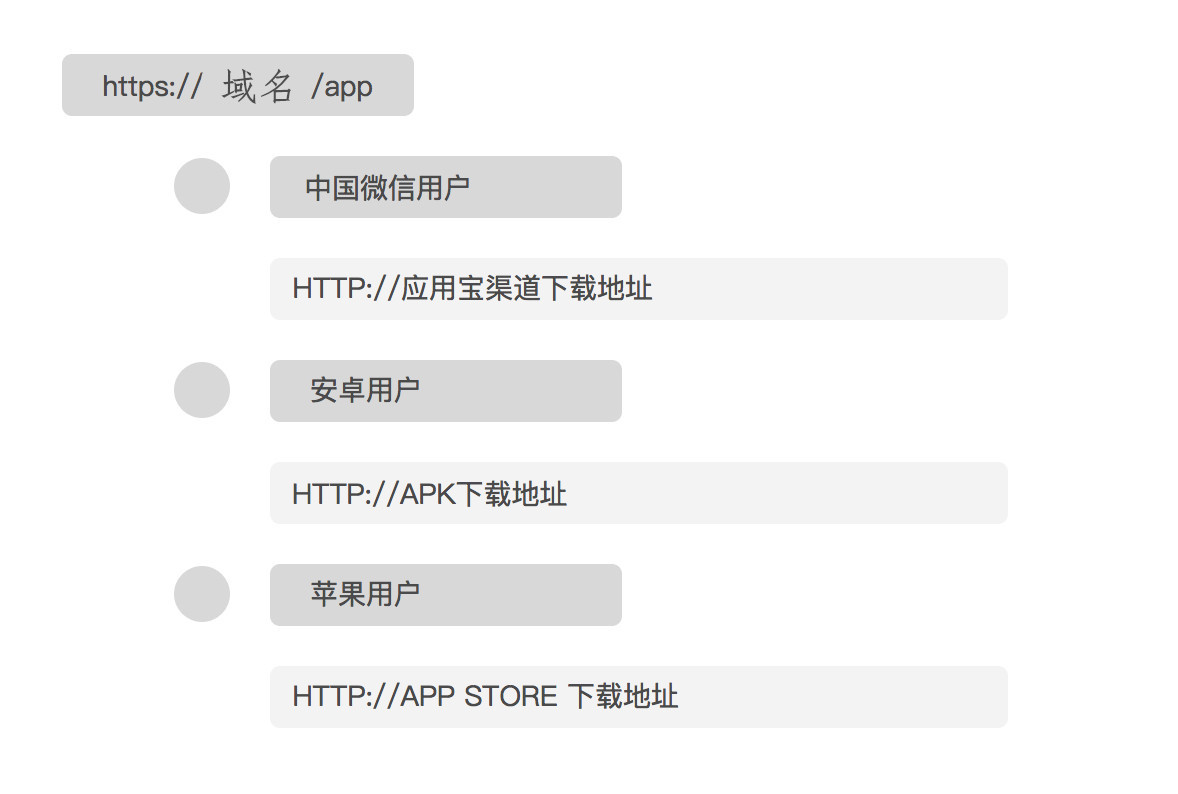Choose the circle beside 苹果用户

pyautogui.click(x=201, y=594)
